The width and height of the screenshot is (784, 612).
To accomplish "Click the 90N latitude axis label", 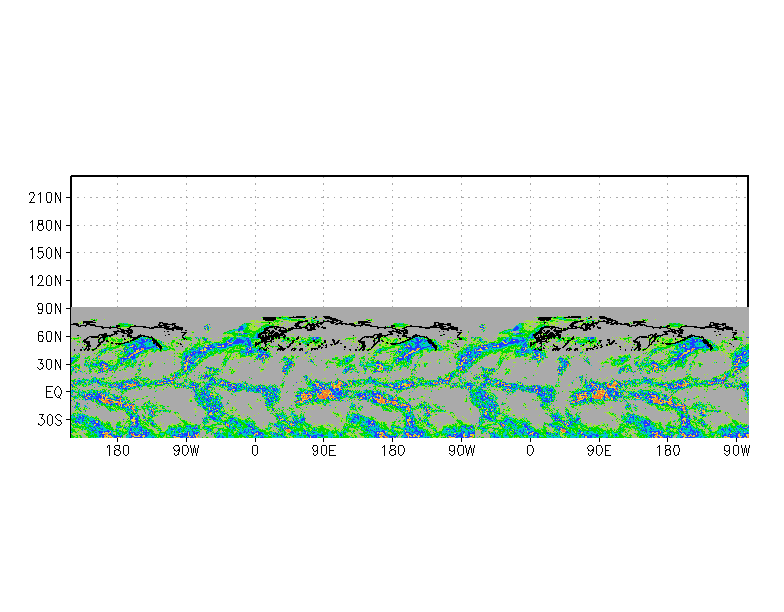I will (50, 308).
